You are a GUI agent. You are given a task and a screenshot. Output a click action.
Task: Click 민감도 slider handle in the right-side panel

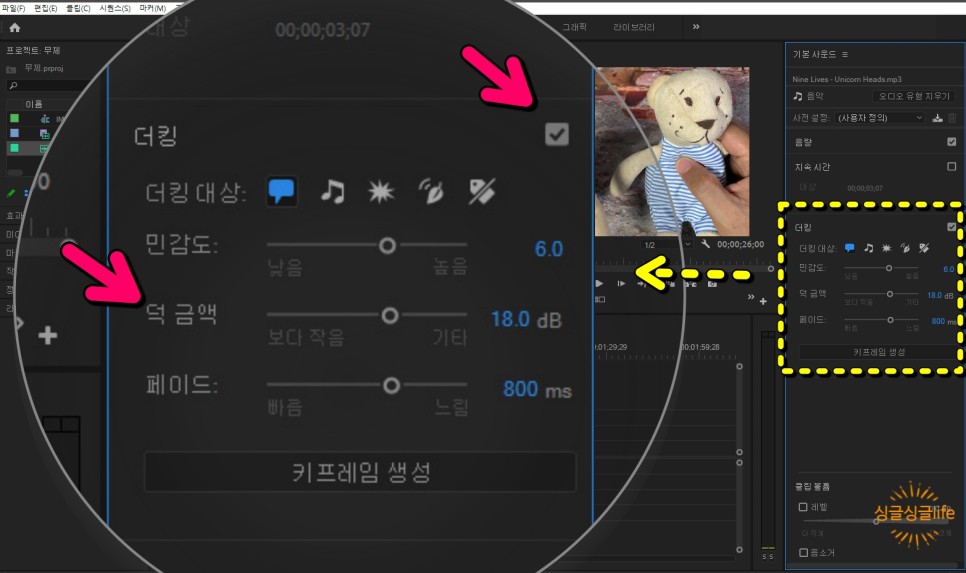tap(889, 268)
